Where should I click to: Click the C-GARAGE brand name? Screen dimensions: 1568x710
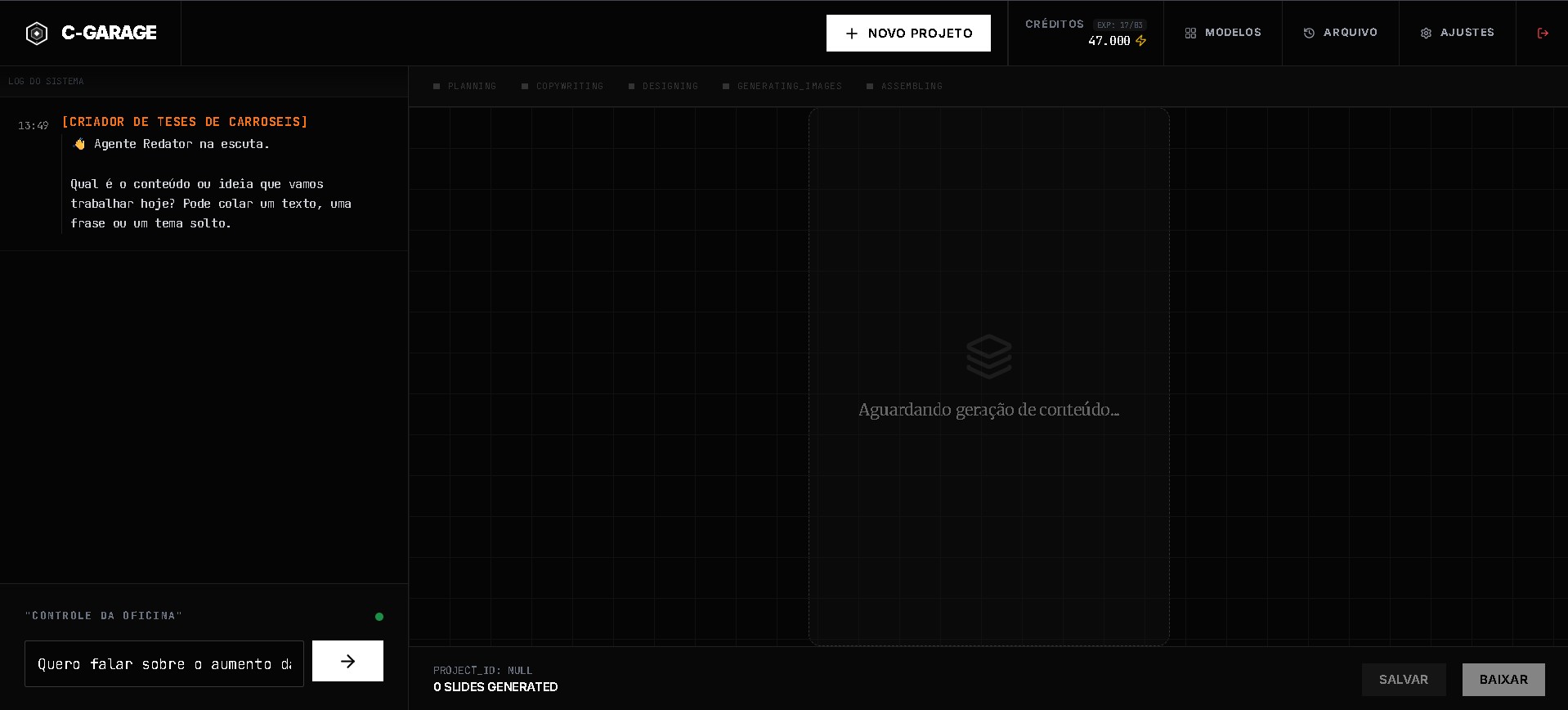(109, 34)
